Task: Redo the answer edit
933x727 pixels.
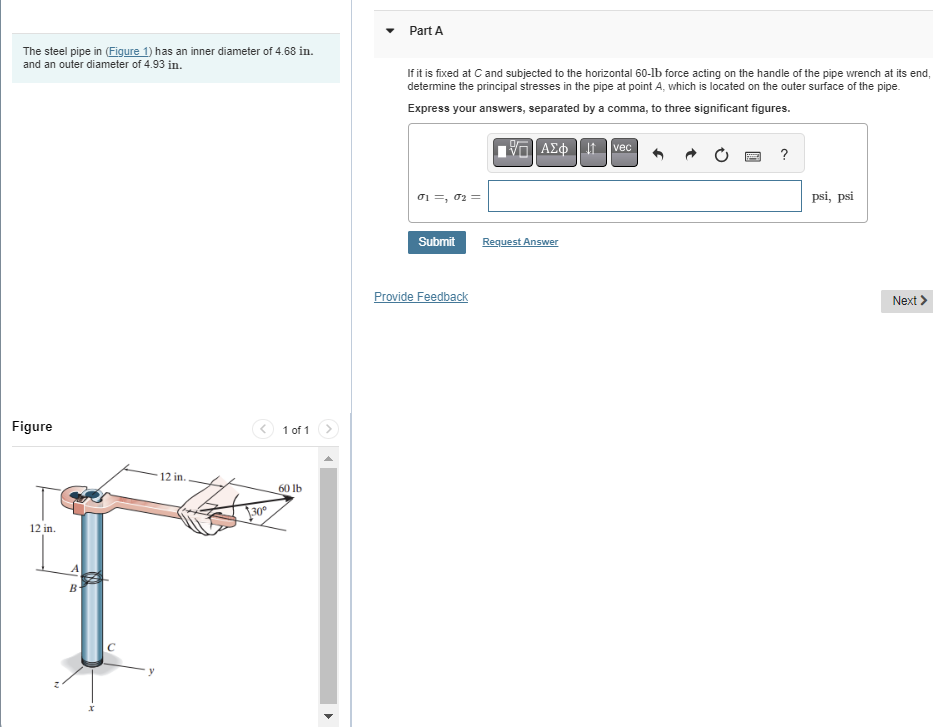Action: (x=690, y=154)
